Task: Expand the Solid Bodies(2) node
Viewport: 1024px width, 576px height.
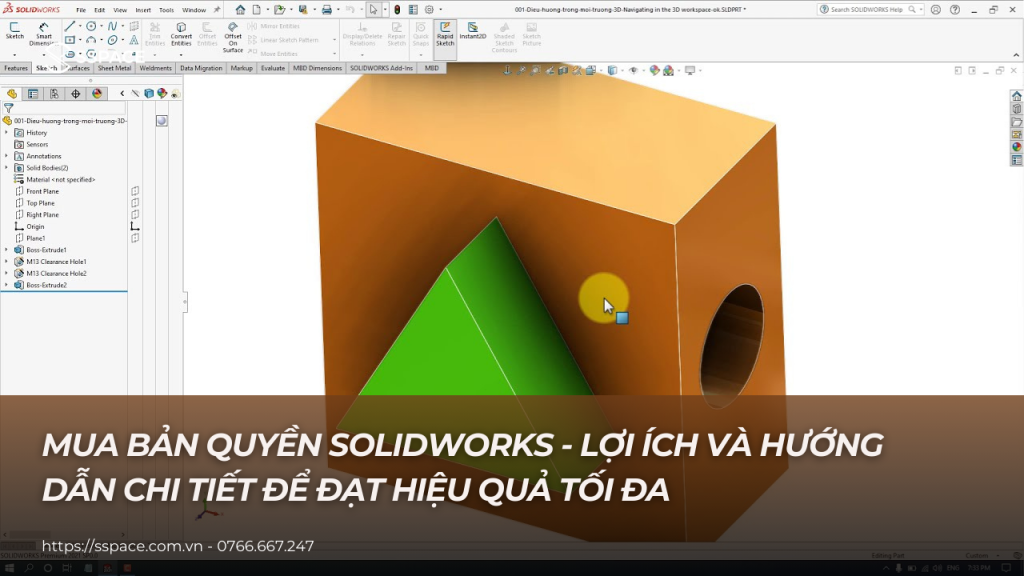Action: 7,168
